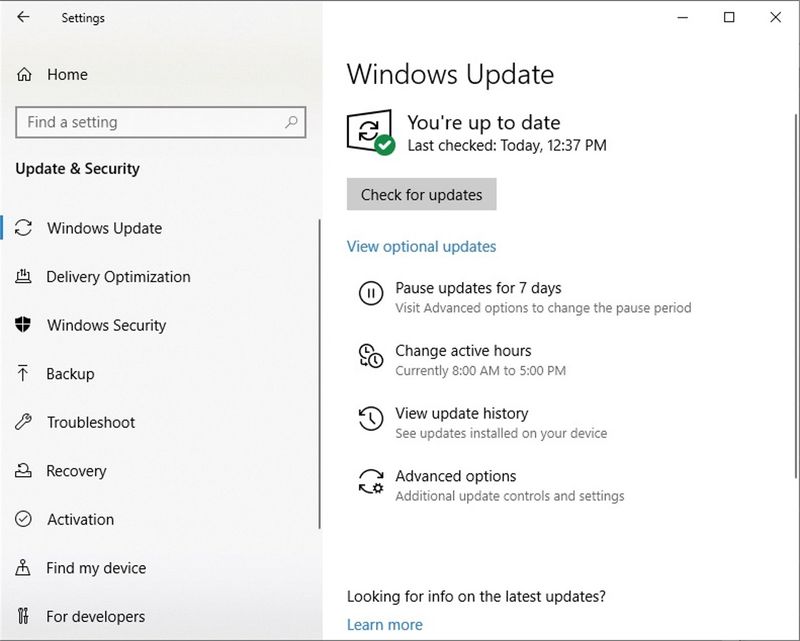Click the Advanced options gear-sync icon
800x641 pixels.
pos(371,481)
